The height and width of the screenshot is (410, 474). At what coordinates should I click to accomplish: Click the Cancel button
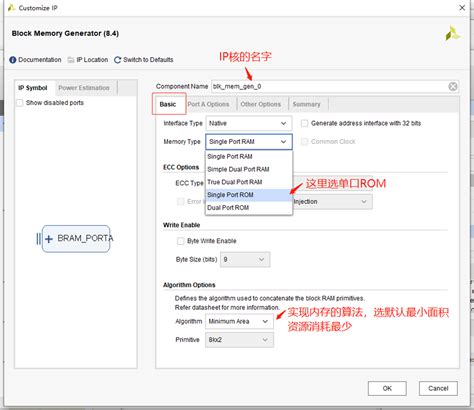tap(438, 388)
